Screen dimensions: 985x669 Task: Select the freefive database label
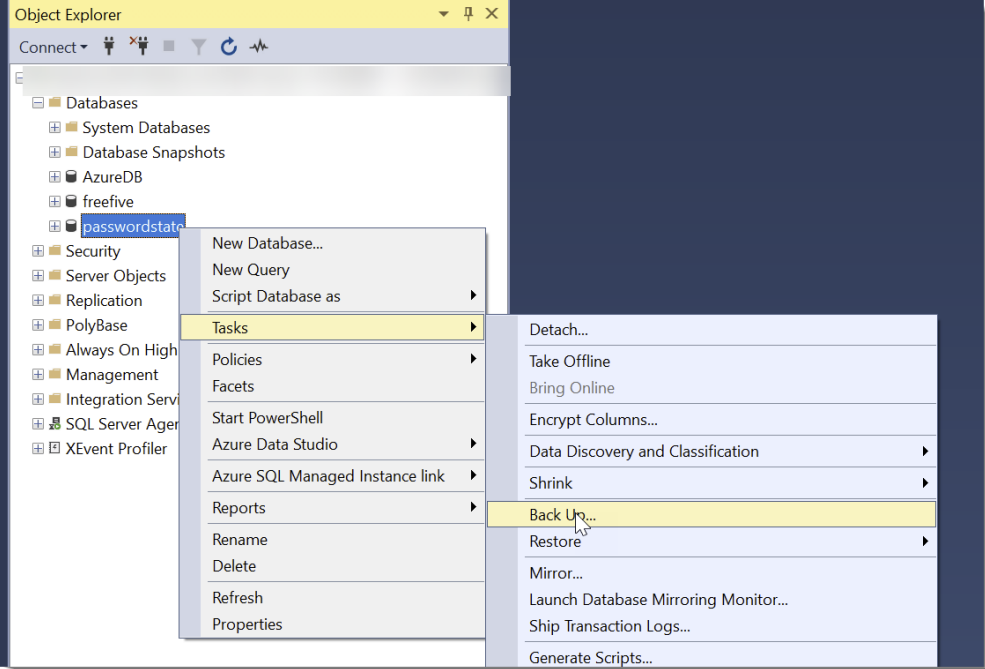click(108, 202)
